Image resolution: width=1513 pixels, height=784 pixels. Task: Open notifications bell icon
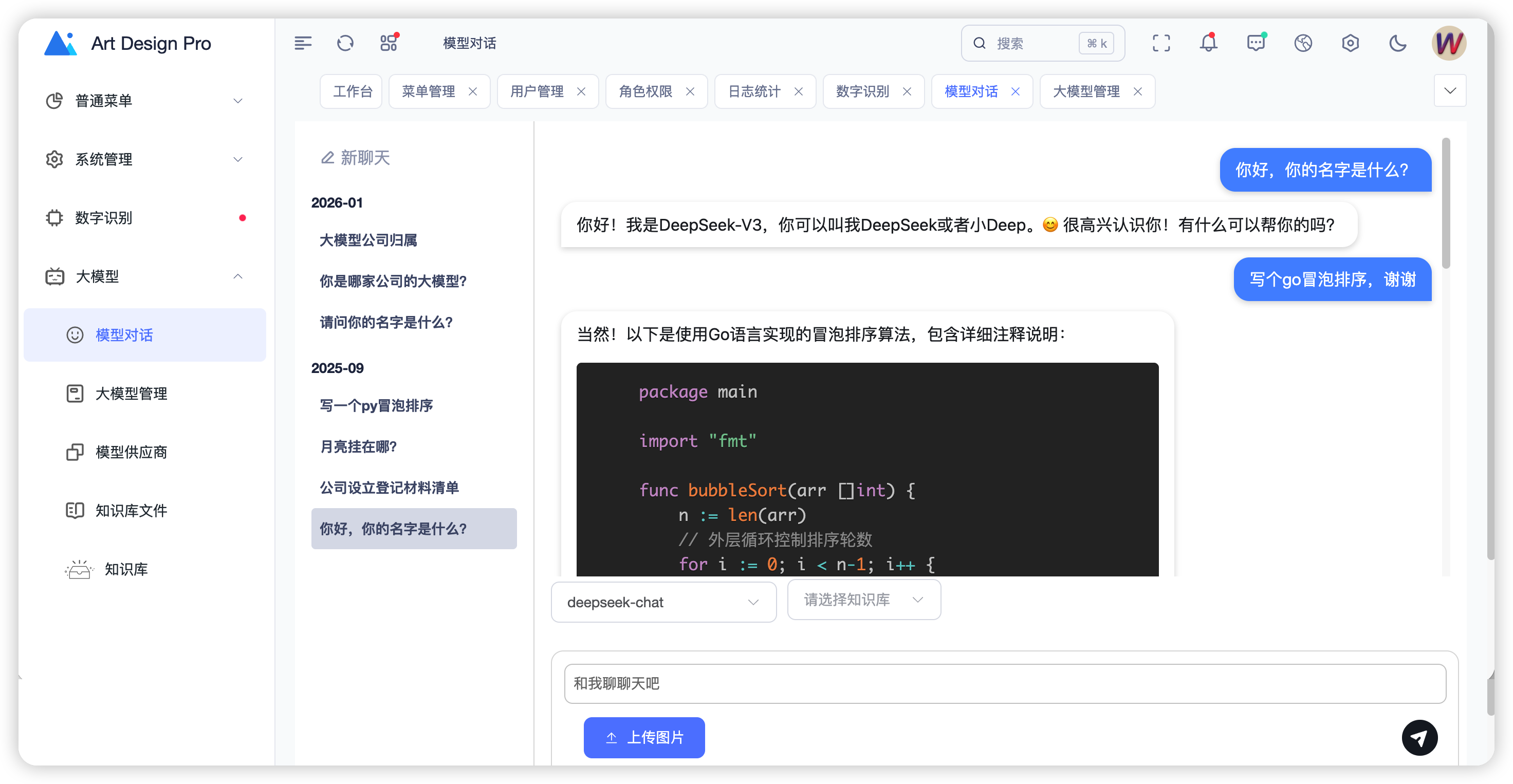(x=1208, y=43)
